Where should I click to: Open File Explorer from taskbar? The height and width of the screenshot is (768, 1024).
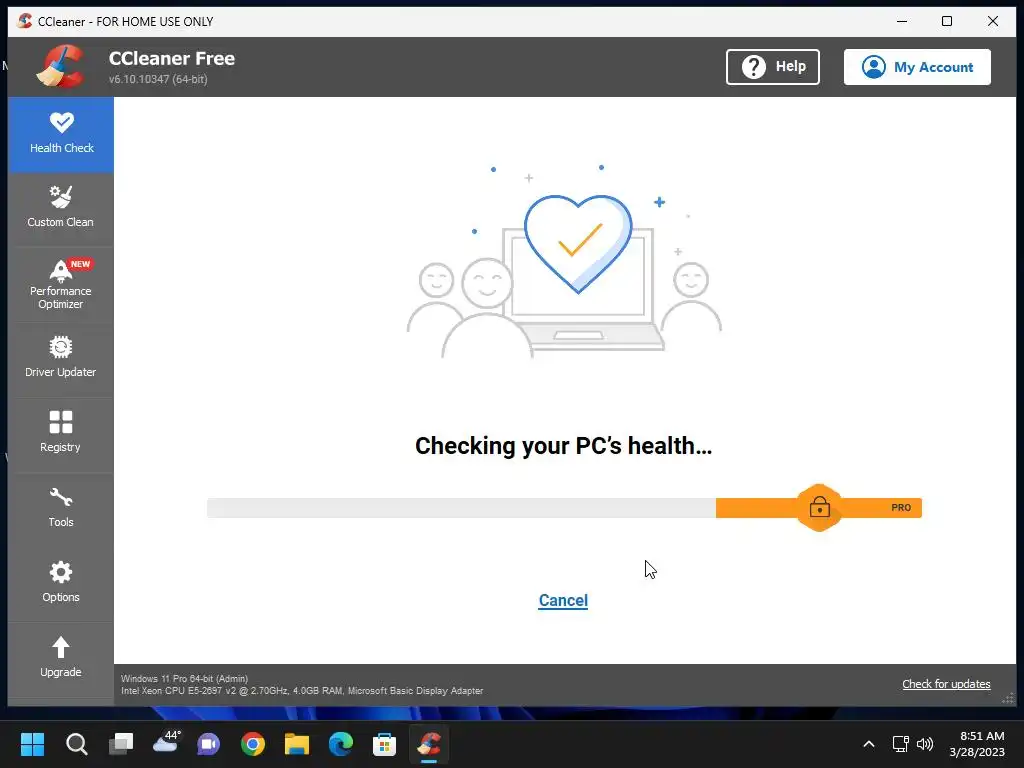[296, 744]
